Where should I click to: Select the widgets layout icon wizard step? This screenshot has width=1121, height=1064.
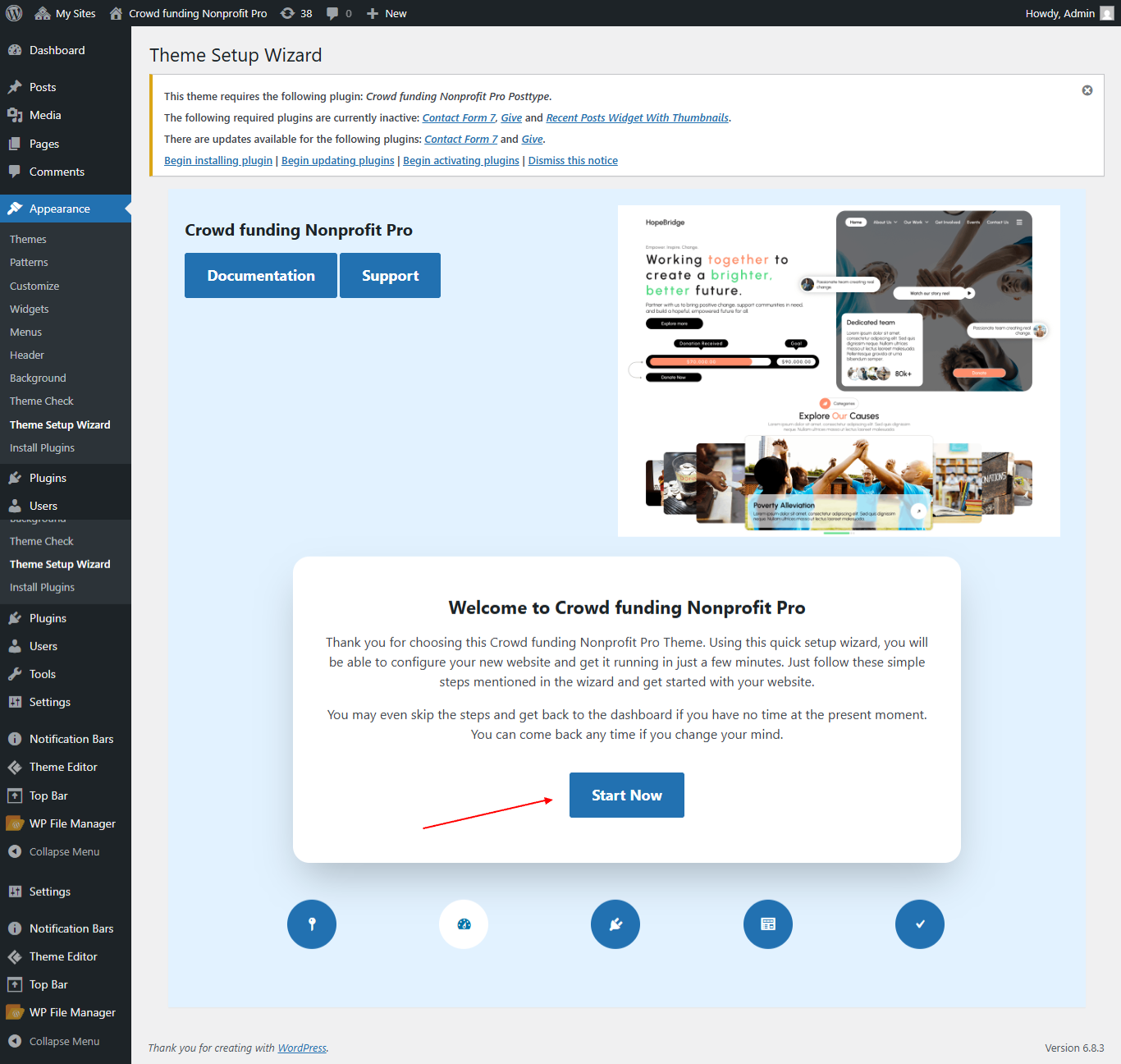coord(768,924)
